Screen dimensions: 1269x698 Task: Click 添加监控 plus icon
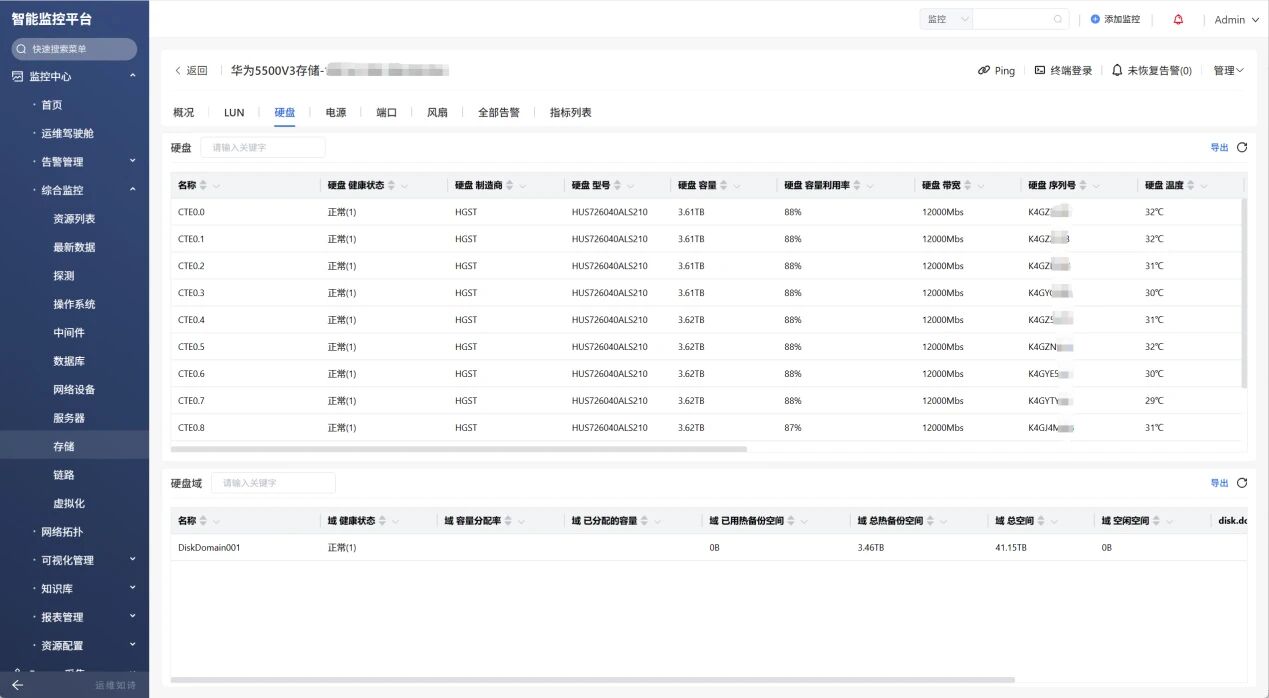click(x=1095, y=19)
